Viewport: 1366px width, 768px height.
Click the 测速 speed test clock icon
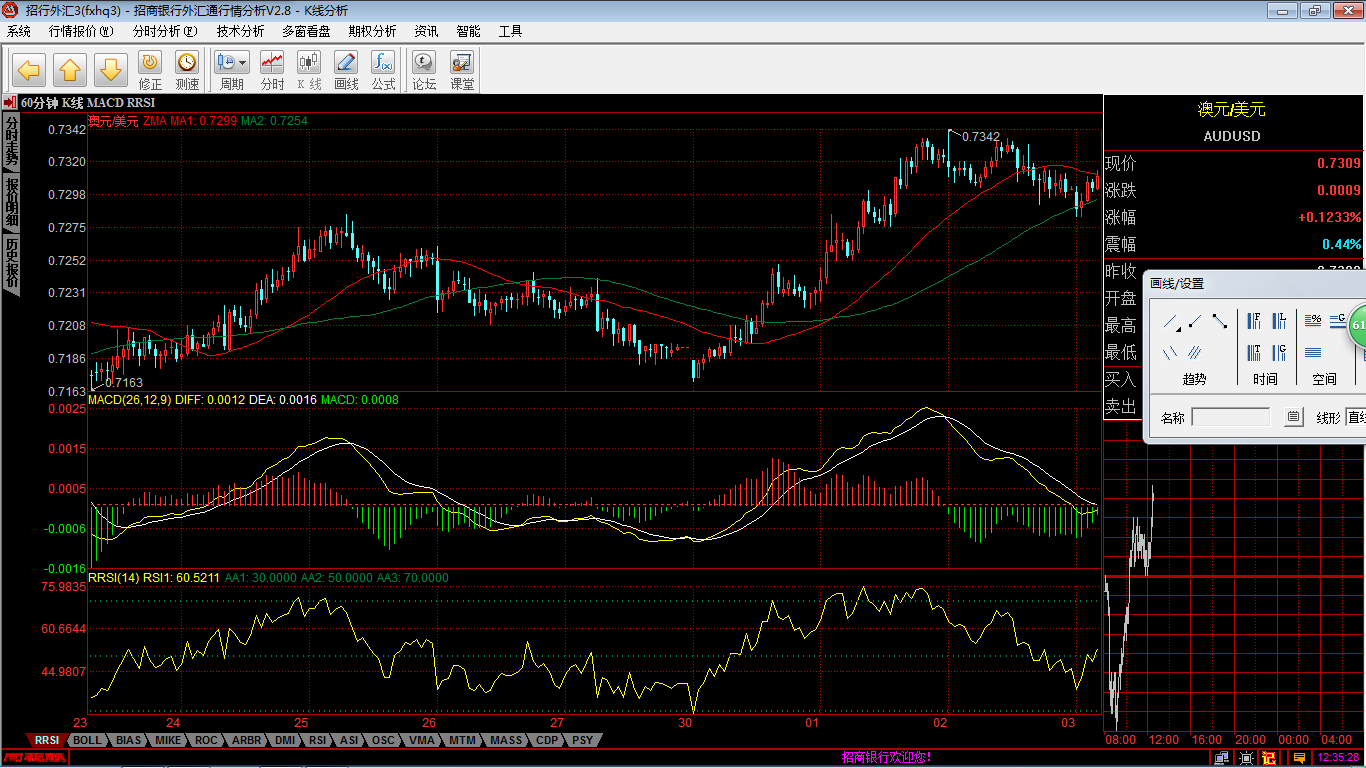(187, 70)
